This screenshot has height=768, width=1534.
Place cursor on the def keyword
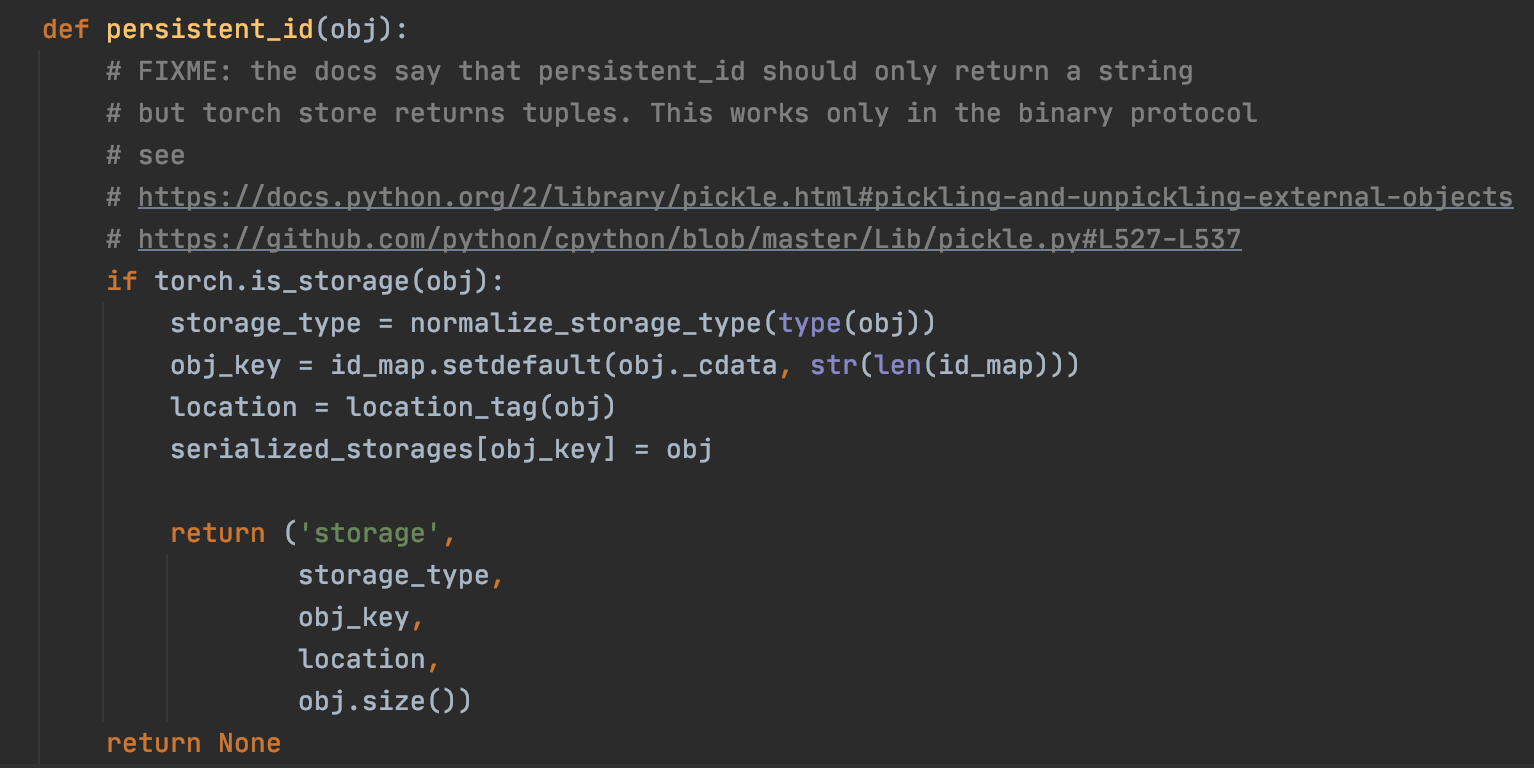tap(66, 29)
